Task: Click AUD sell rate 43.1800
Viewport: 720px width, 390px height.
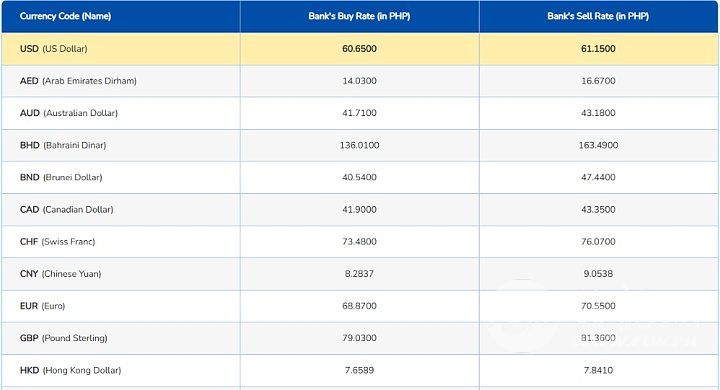Action: click(x=598, y=113)
